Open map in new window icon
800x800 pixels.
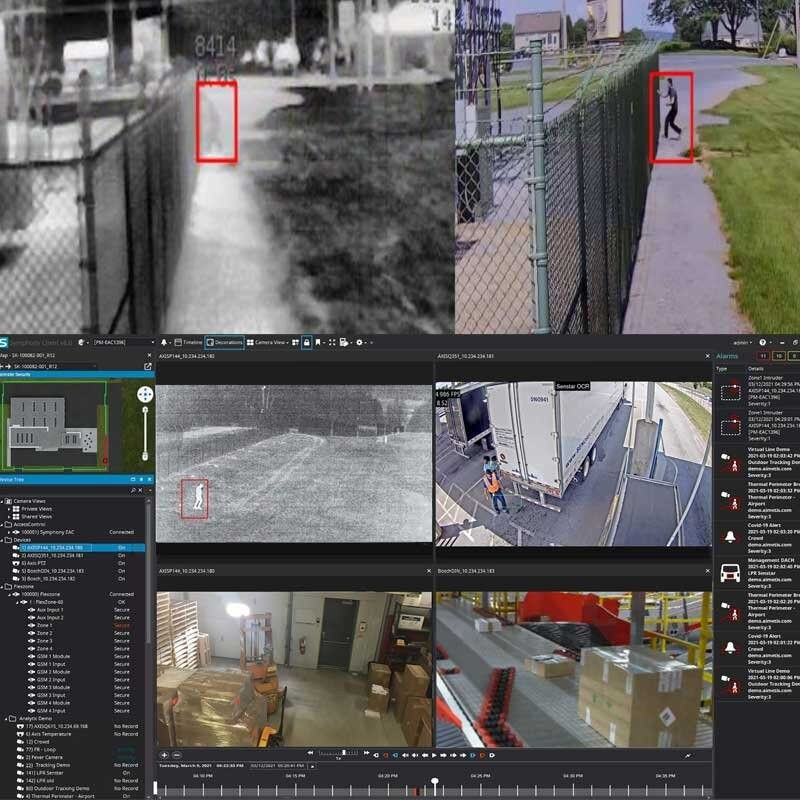(148, 367)
